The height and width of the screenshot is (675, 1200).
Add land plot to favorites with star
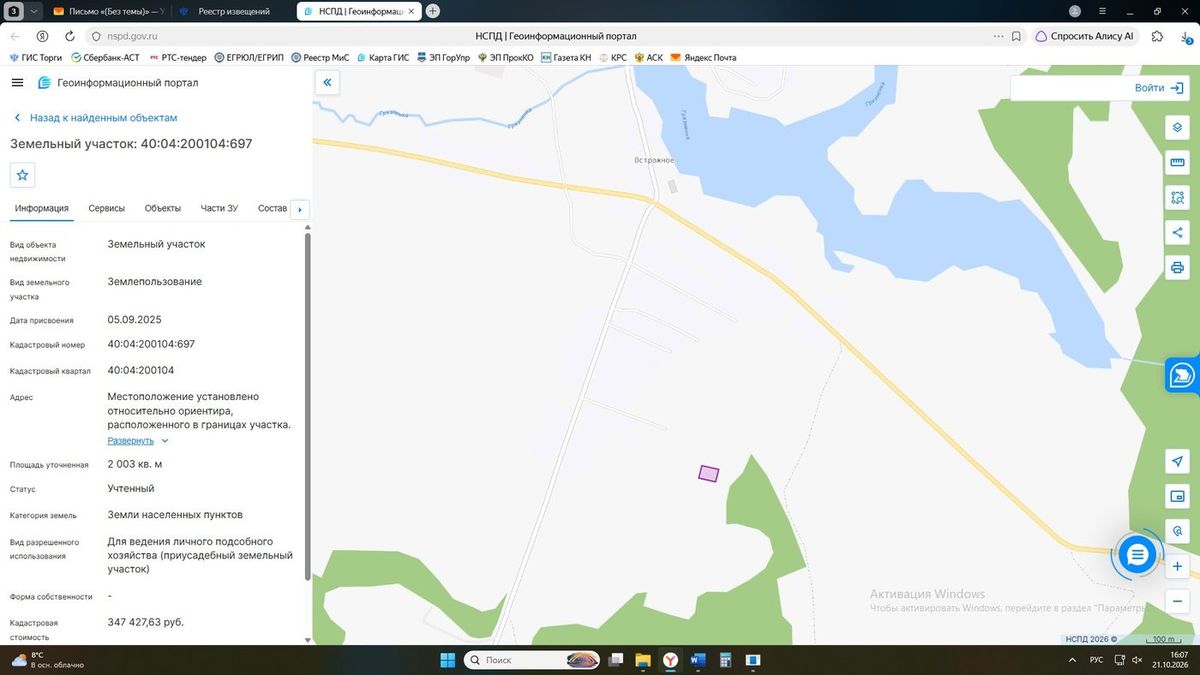click(x=22, y=175)
